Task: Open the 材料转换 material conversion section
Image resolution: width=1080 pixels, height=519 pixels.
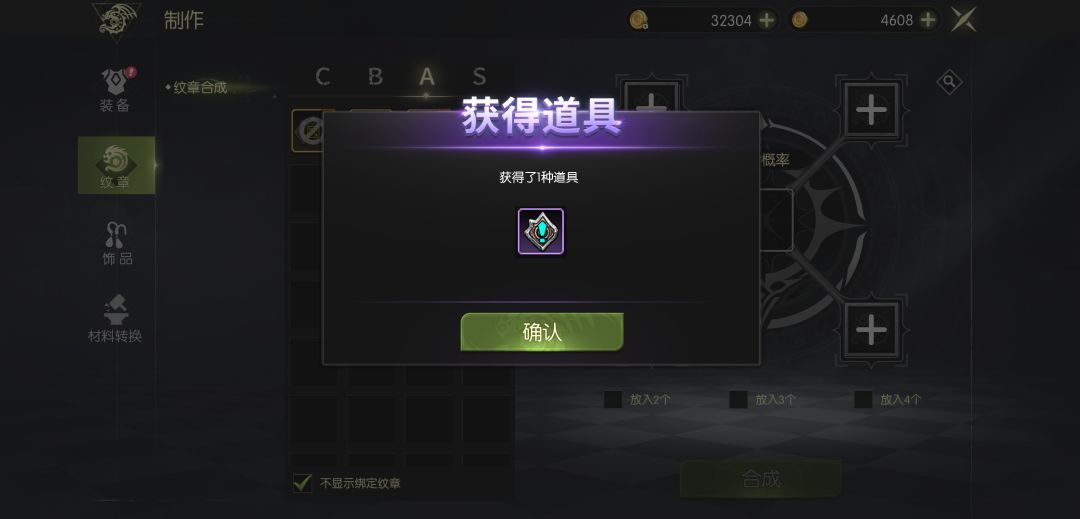Action: click(116, 319)
